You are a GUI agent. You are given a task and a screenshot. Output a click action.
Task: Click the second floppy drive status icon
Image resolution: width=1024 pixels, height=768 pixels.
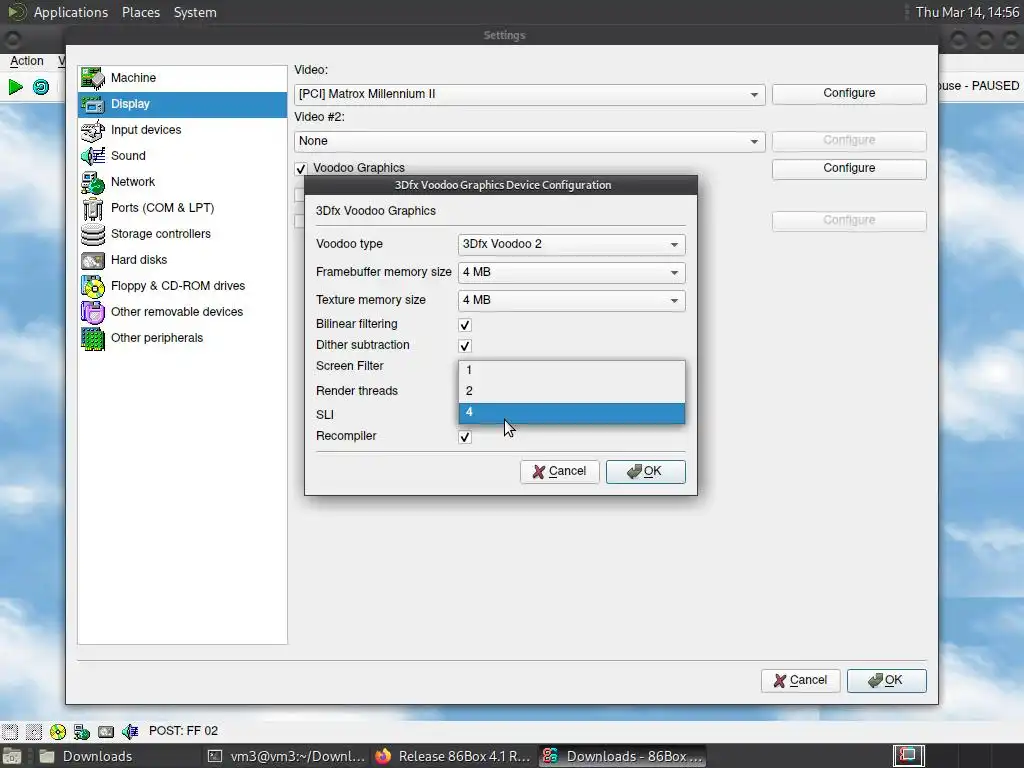click(33, 731)
